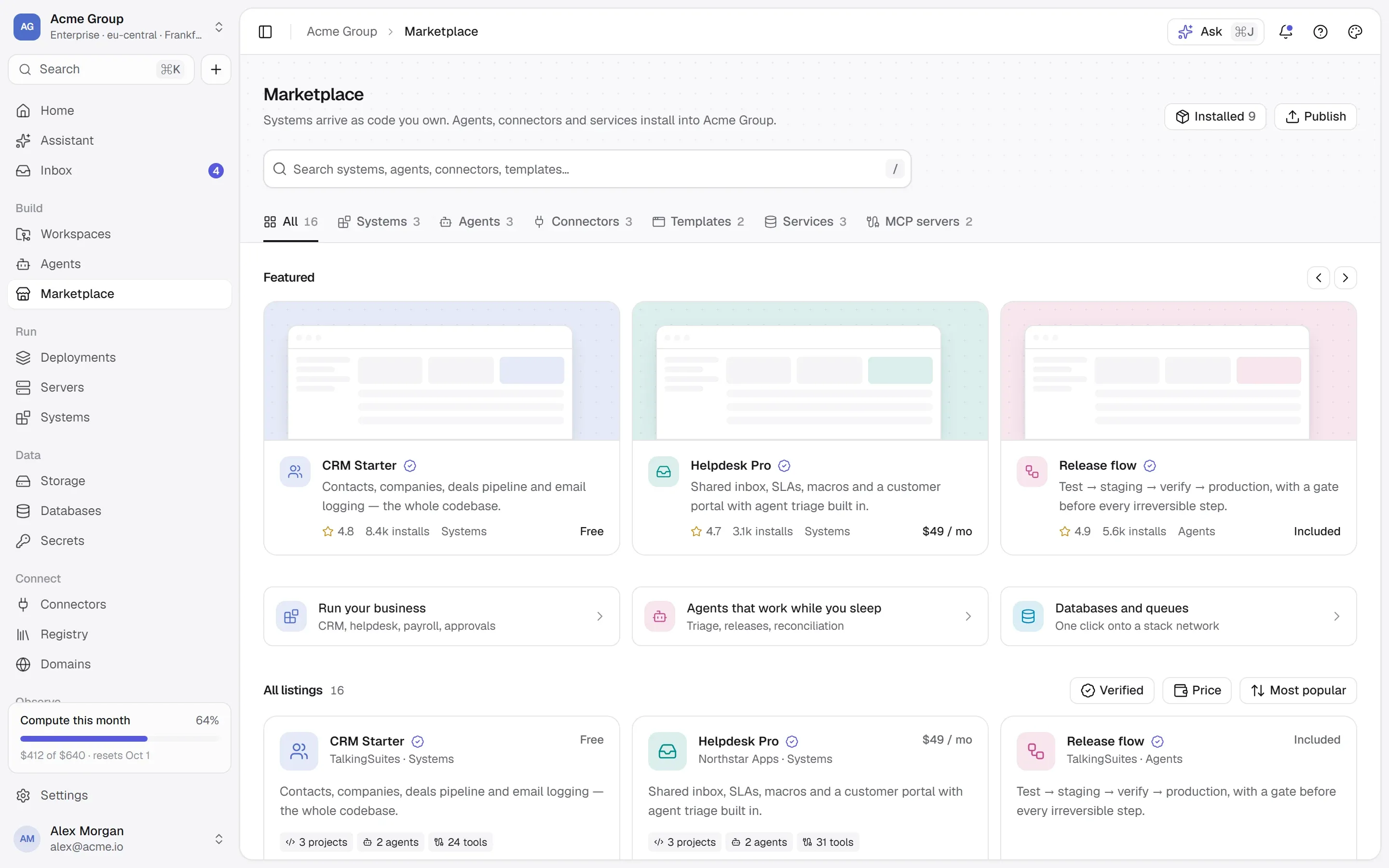1389x868 pixels.
Task: Open Settings in sidebar
Action: [x=120, y=795]
